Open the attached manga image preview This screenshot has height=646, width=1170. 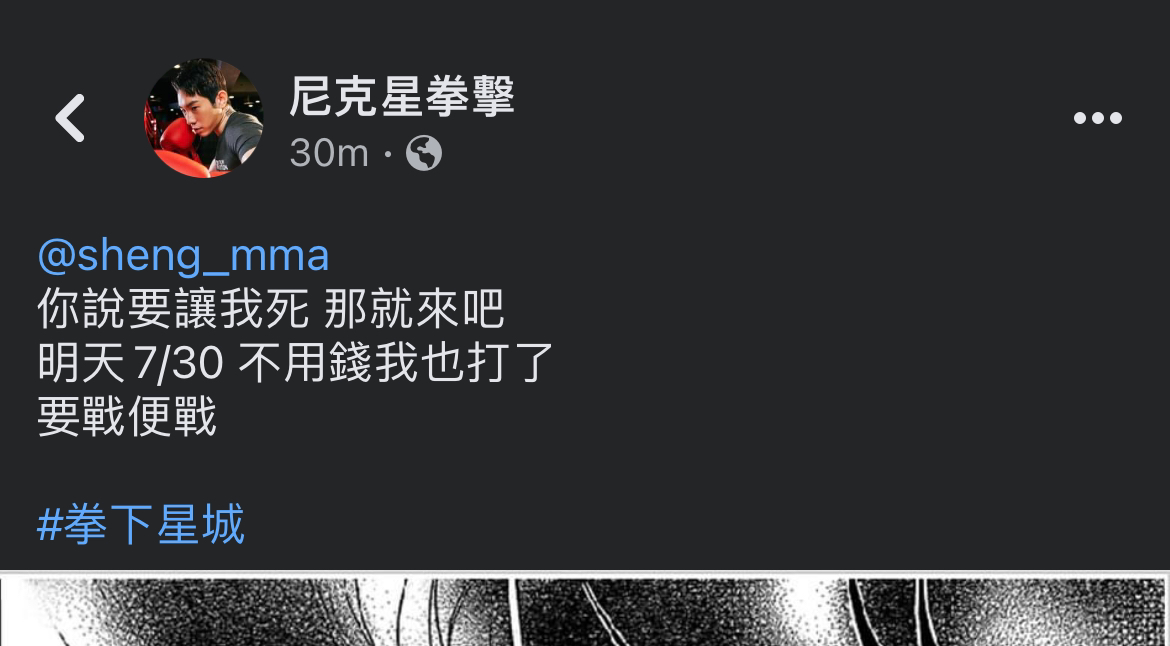tap(585, 609)
